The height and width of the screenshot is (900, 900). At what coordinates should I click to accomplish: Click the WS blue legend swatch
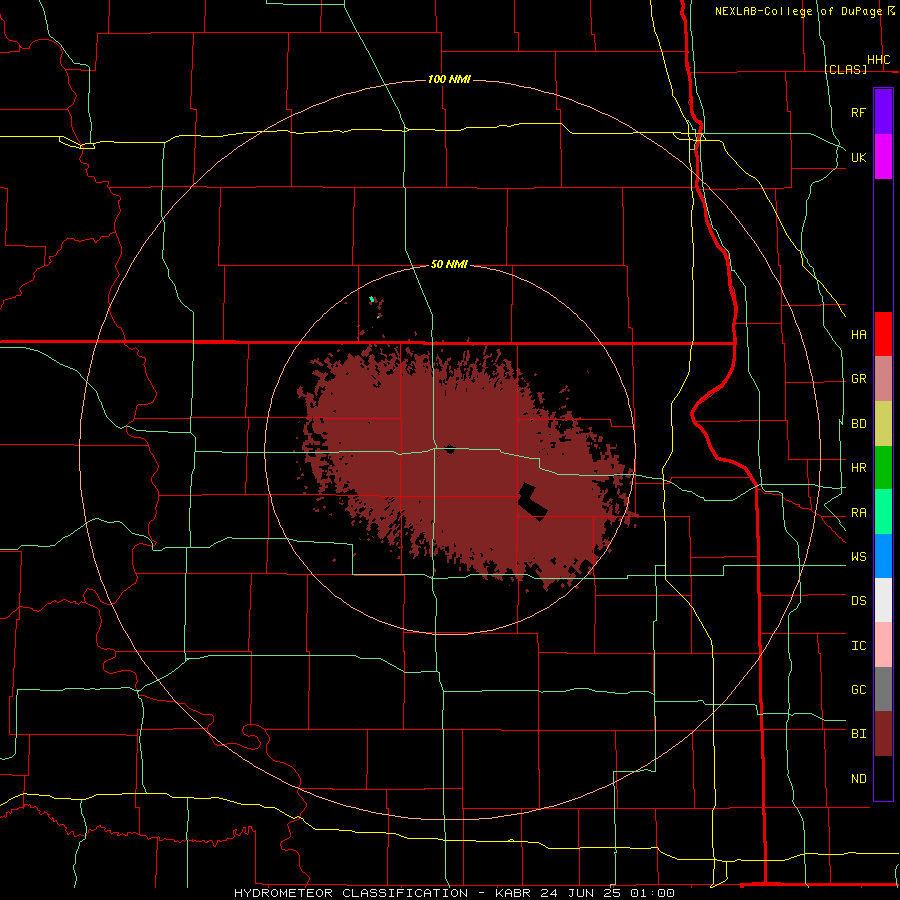(883, 556)
